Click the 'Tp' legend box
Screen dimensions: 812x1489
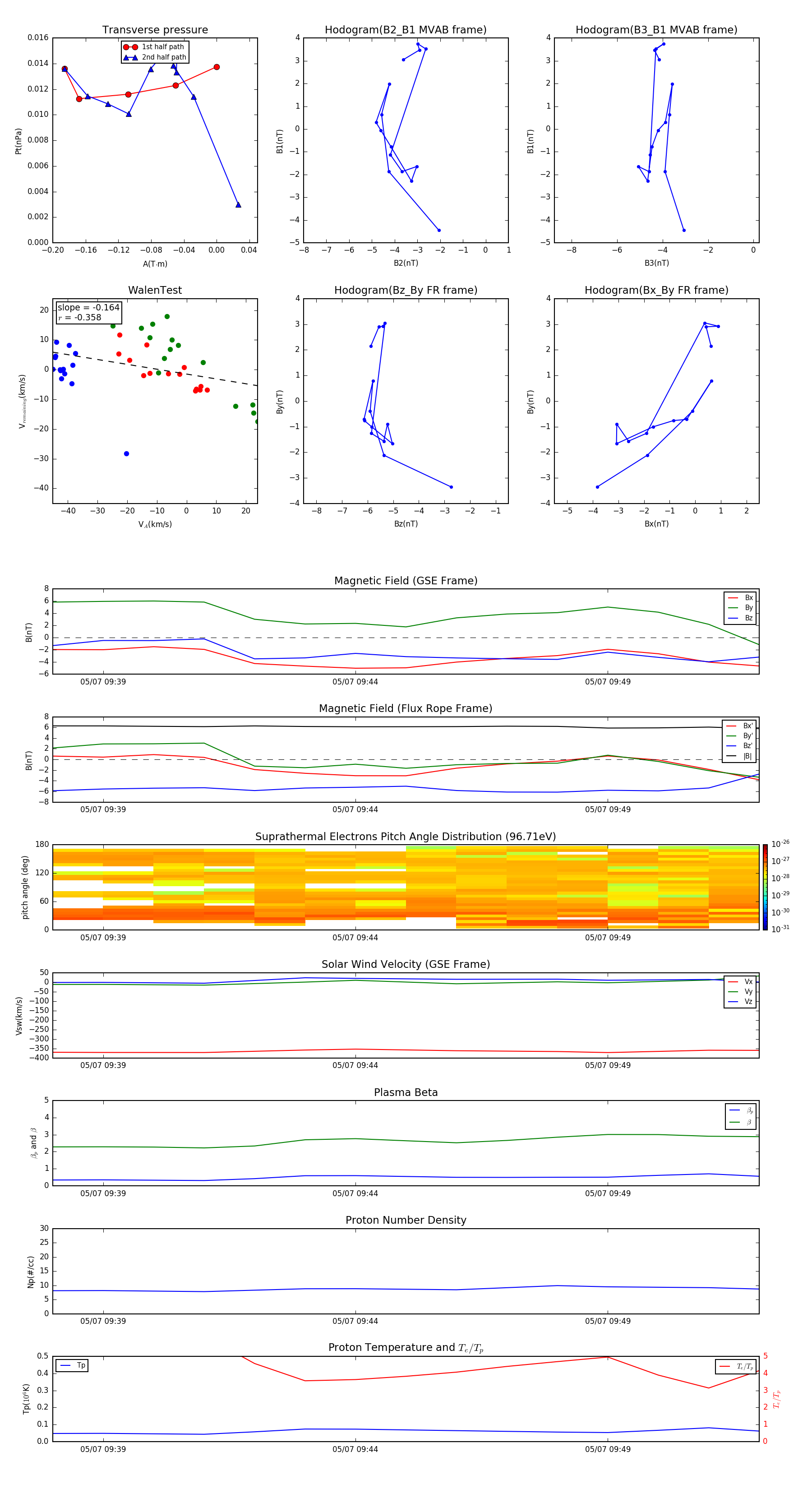point(72,1365)
